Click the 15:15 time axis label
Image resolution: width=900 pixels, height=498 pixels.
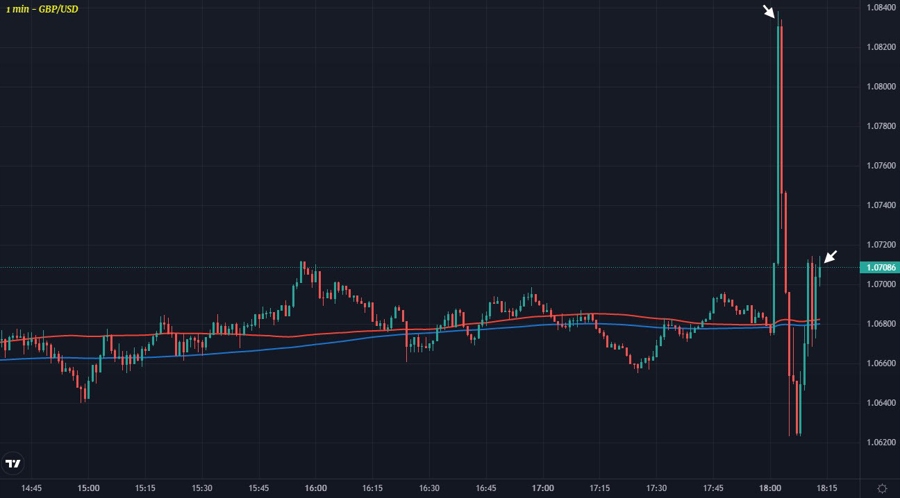click(145, 488)
